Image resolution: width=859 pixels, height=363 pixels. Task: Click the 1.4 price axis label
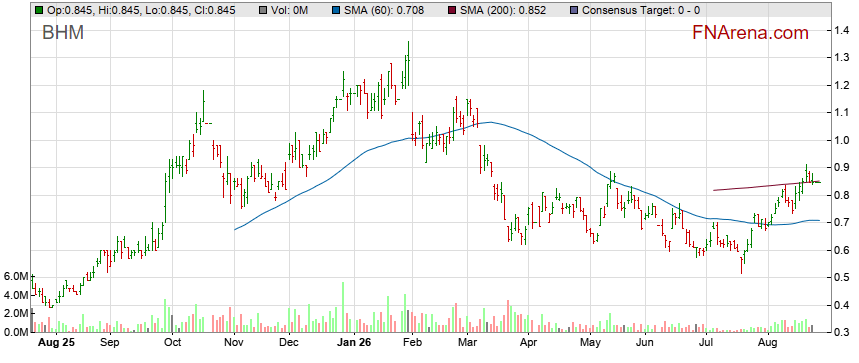coord(843,30)
